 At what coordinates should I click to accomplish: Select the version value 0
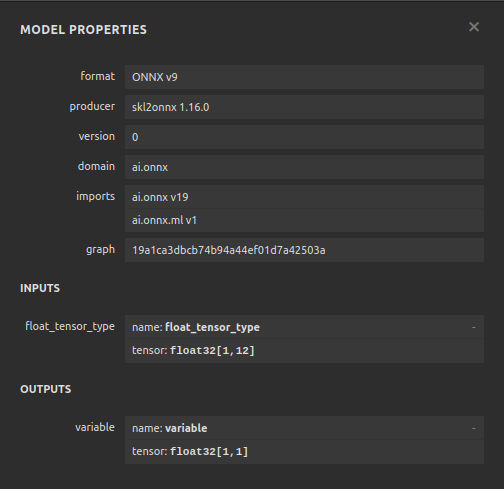(x=304, y=137)
